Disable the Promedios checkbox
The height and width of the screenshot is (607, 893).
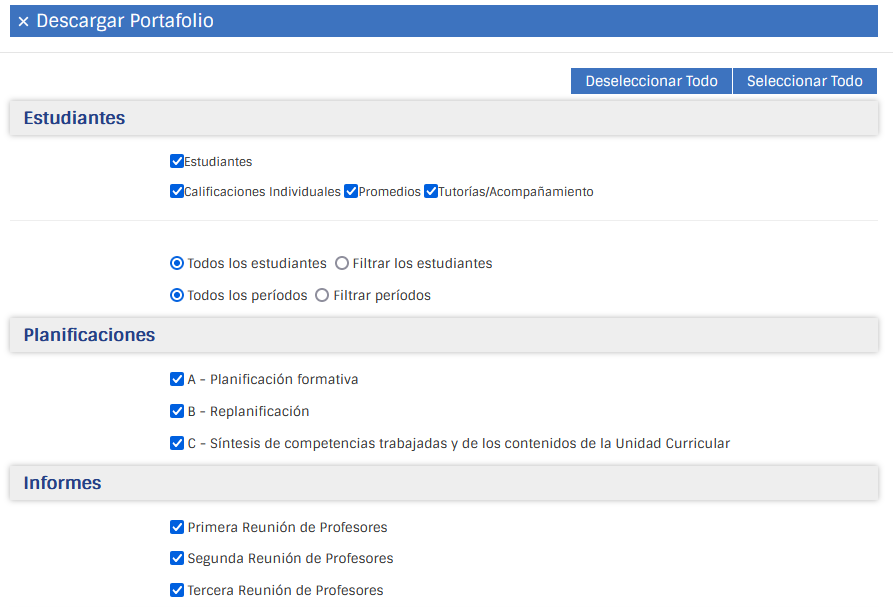click(351, 191)
